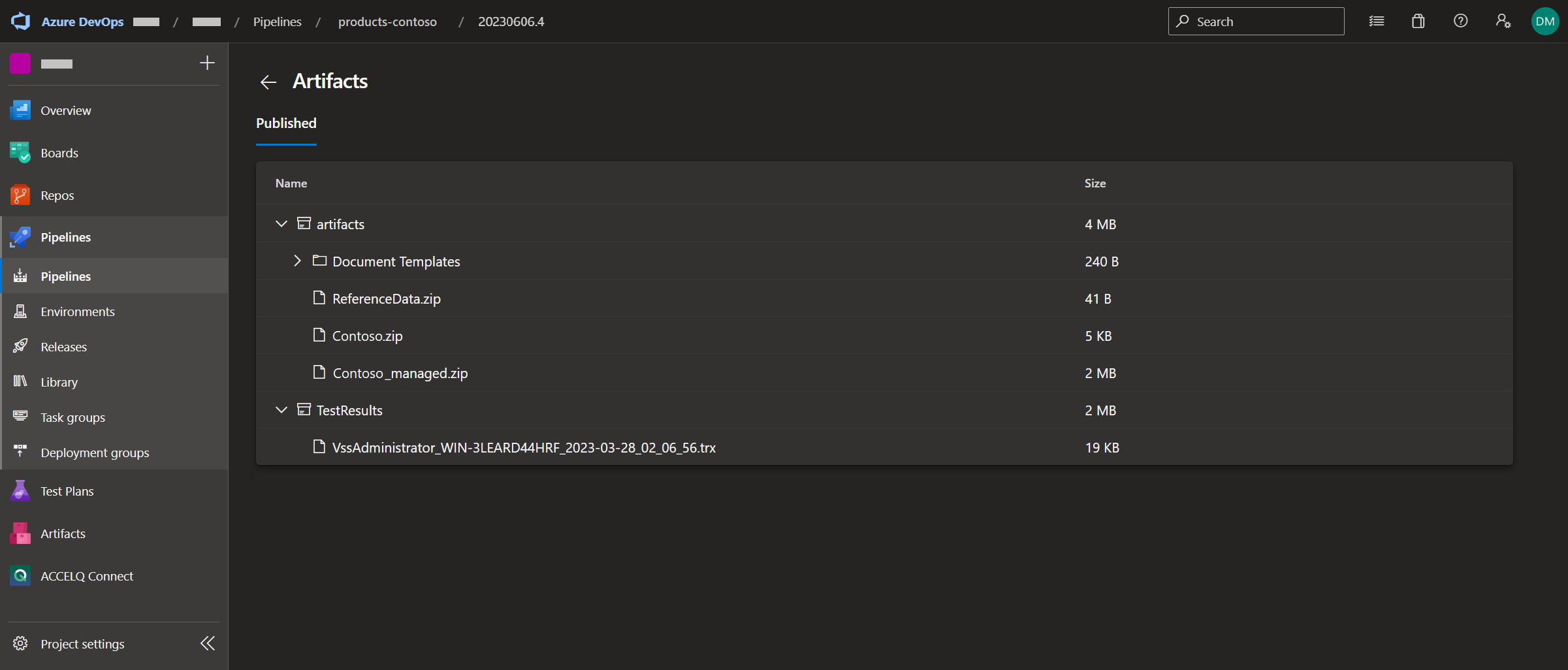Collapse the artifacts tree node
Screen dimensions: 1568x670
coord(281,224)
